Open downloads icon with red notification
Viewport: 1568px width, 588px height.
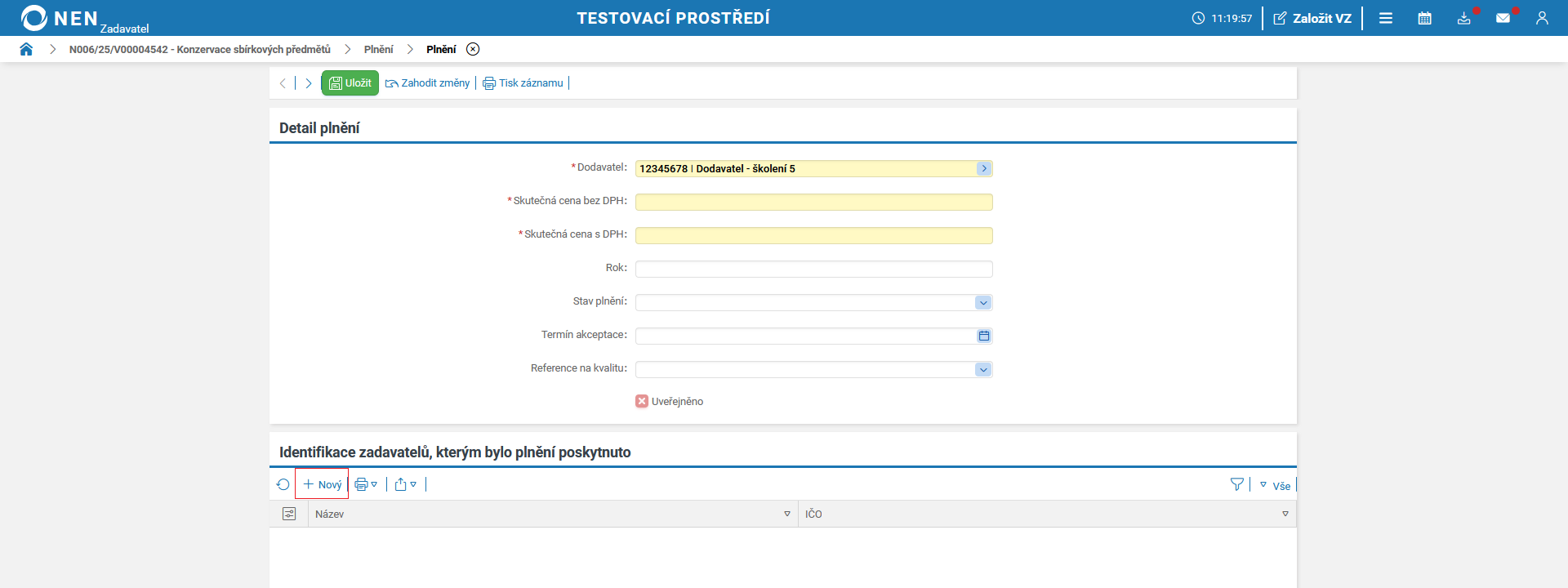(1465, 18)
